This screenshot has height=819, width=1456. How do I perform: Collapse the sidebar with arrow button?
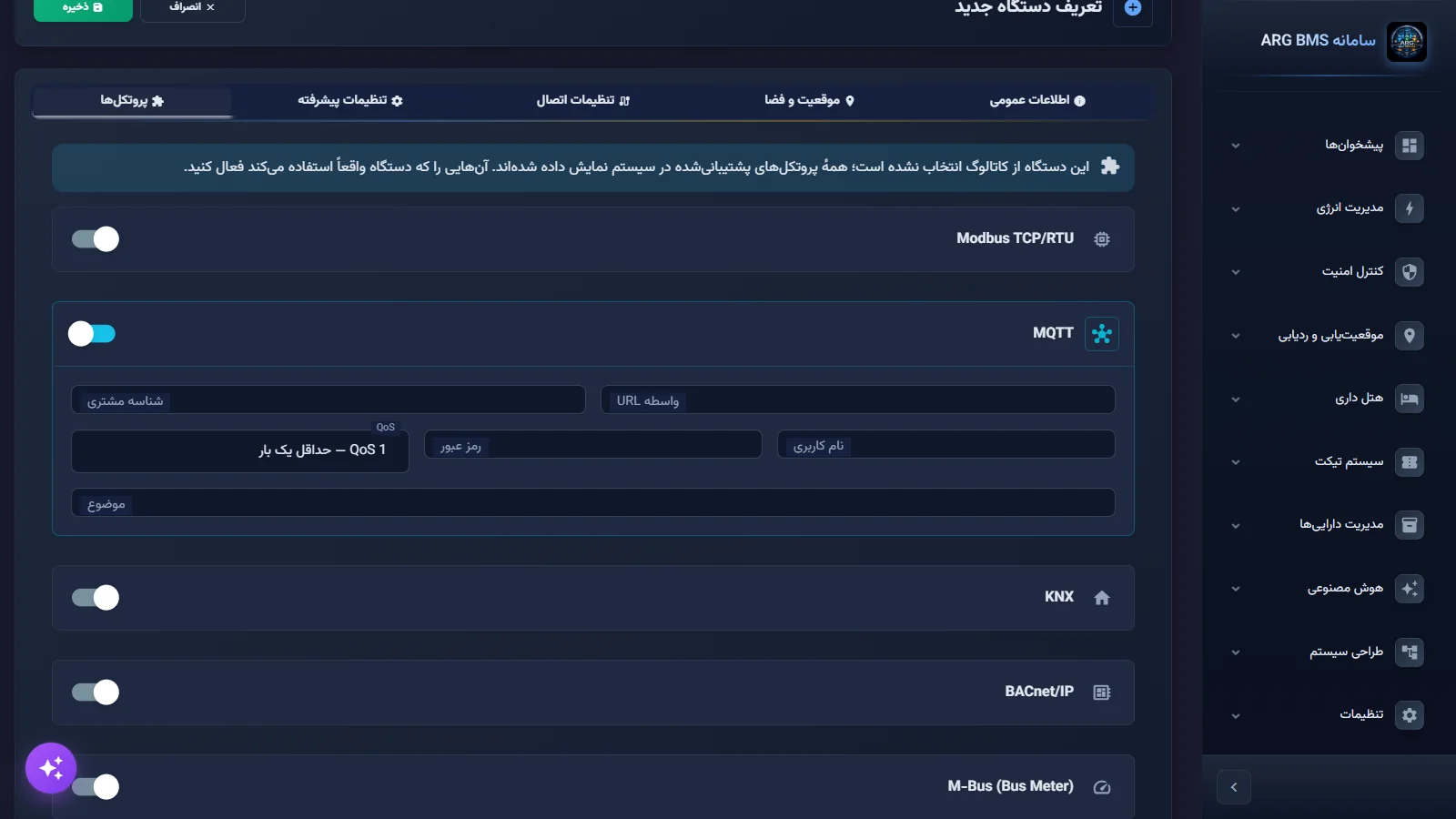point(1234,787)
